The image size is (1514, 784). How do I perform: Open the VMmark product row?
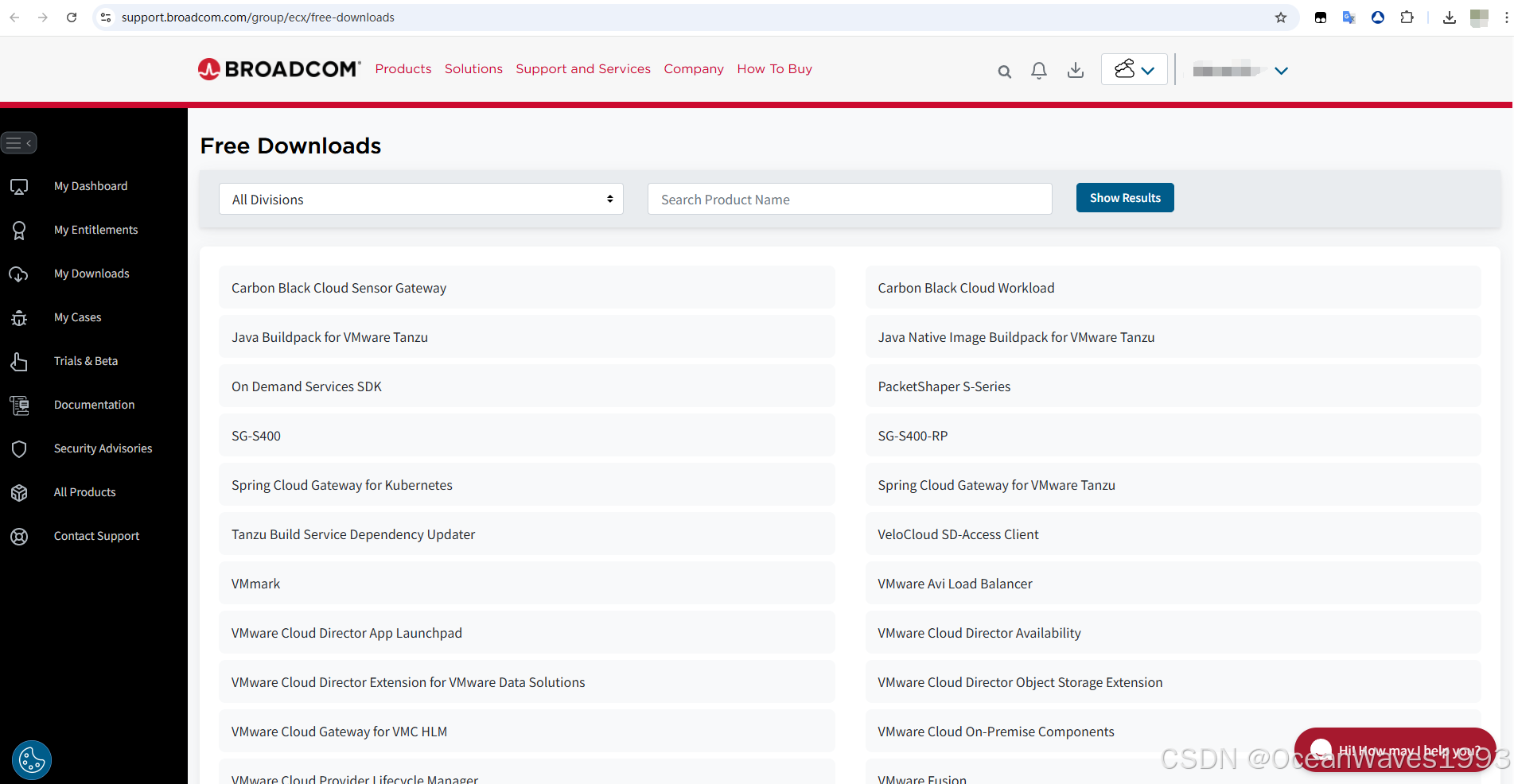[x=527, y=584]
